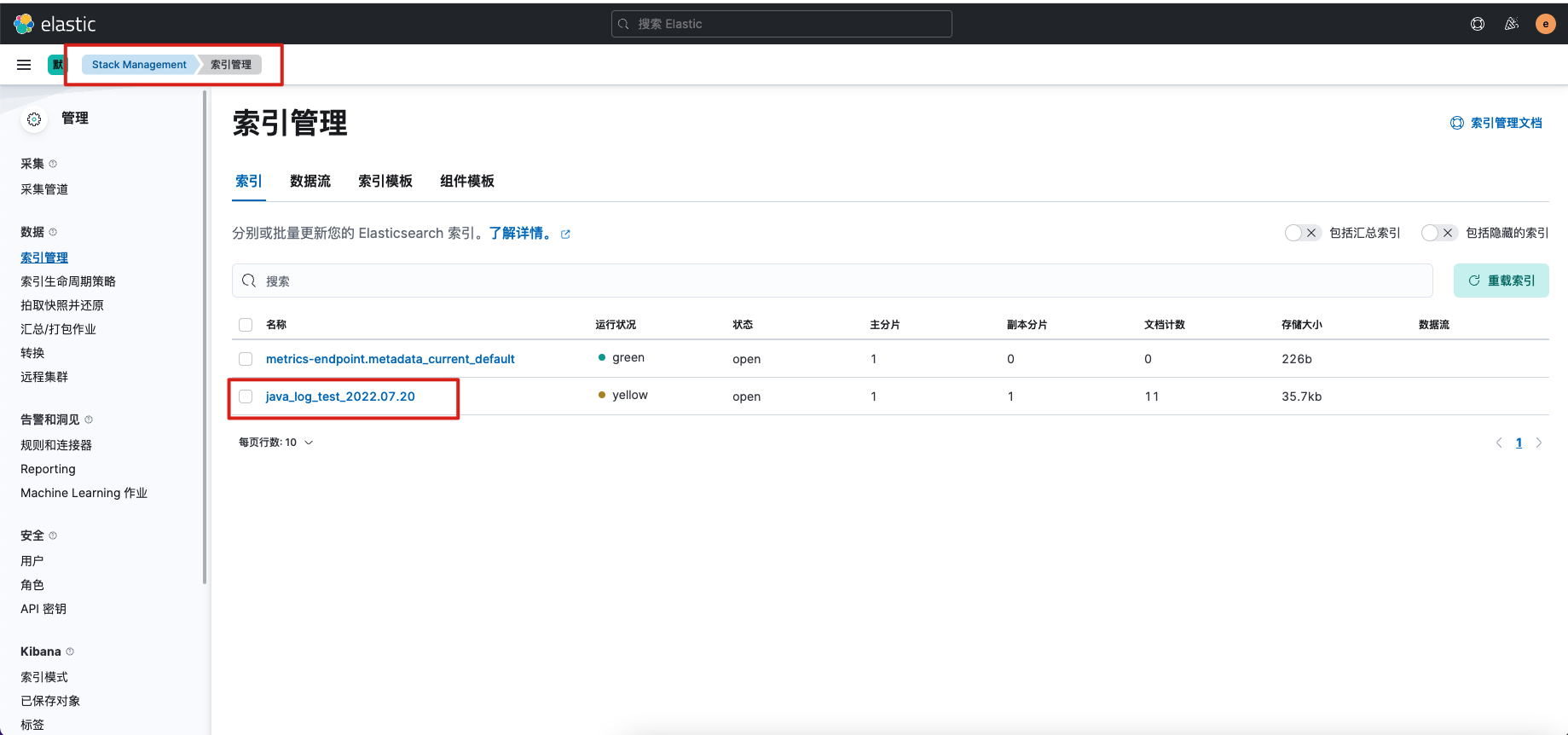The height and width of the screenshot is (735, 1568).
Task: Check the metrics-endpoint.metadata_current_default row checkbox
Action: point(246,359)
